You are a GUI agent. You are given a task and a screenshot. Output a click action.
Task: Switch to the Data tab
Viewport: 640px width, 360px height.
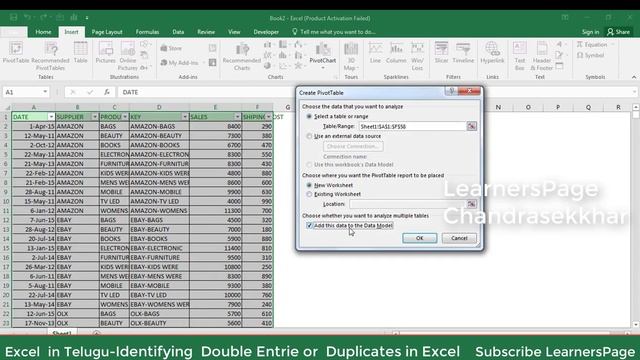coord(178,32)
